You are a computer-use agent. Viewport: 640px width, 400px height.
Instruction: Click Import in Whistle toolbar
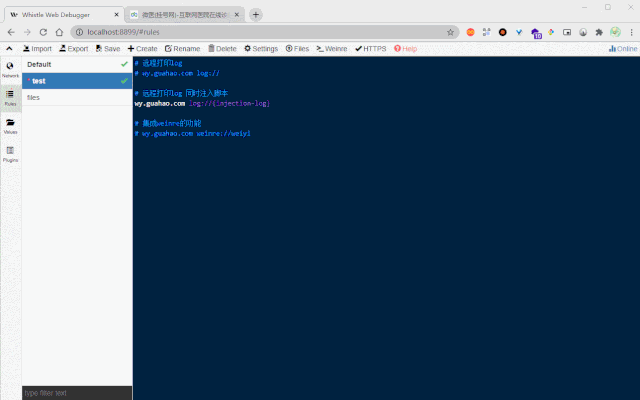point(37,49)
